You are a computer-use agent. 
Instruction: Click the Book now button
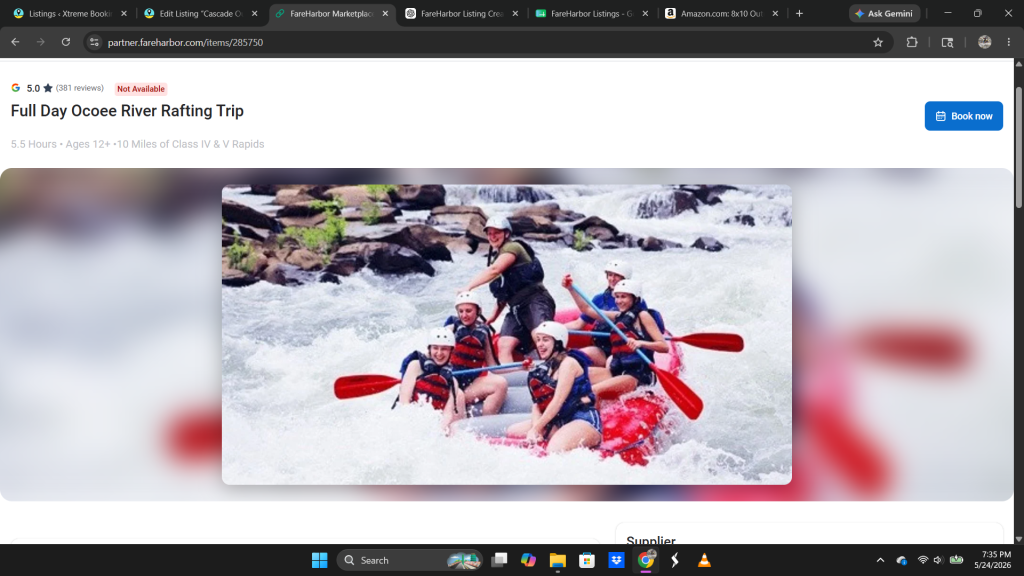pos(963,116)
